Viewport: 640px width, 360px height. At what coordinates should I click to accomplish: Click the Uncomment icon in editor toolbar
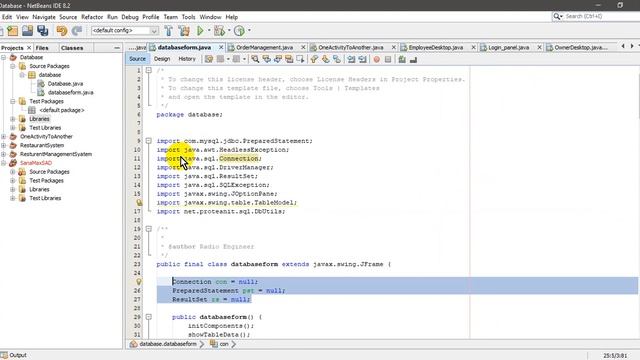click(x=413, y=60)
